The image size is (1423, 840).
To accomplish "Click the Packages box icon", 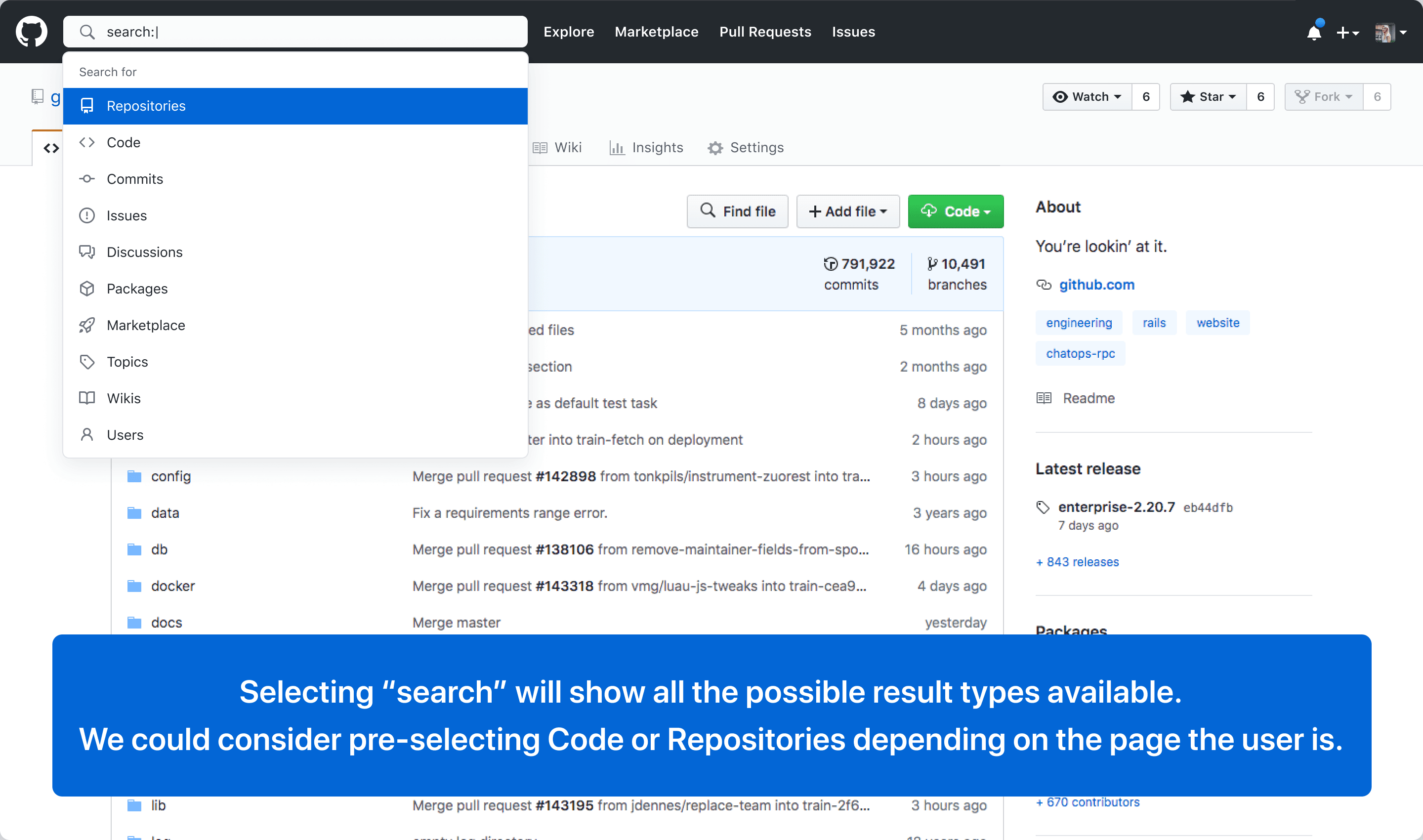I will (86, 289).
